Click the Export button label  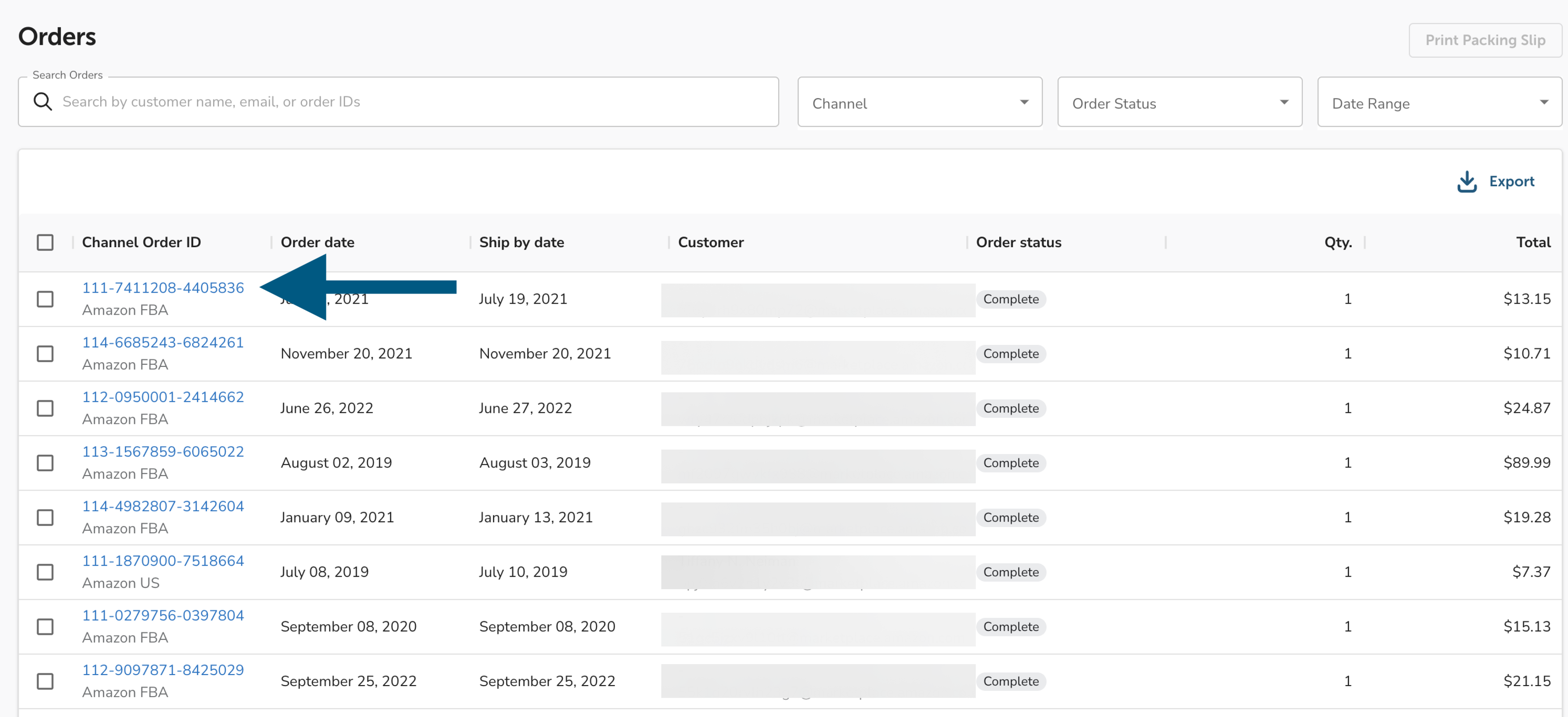click(1511, 181)
